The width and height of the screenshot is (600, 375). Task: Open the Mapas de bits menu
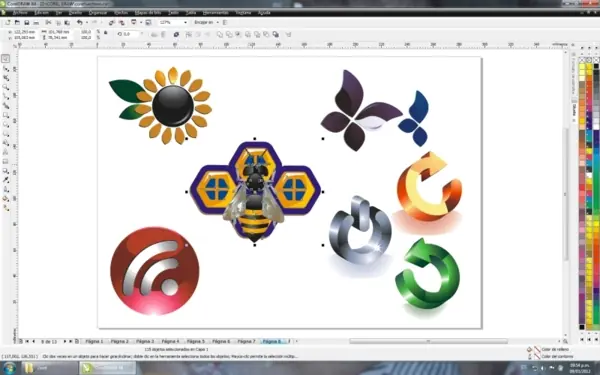[148, 13]
